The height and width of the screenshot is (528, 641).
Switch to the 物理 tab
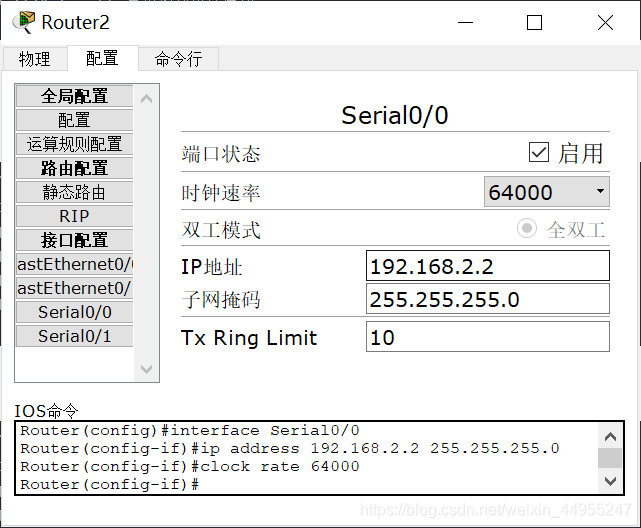(34, 59)
